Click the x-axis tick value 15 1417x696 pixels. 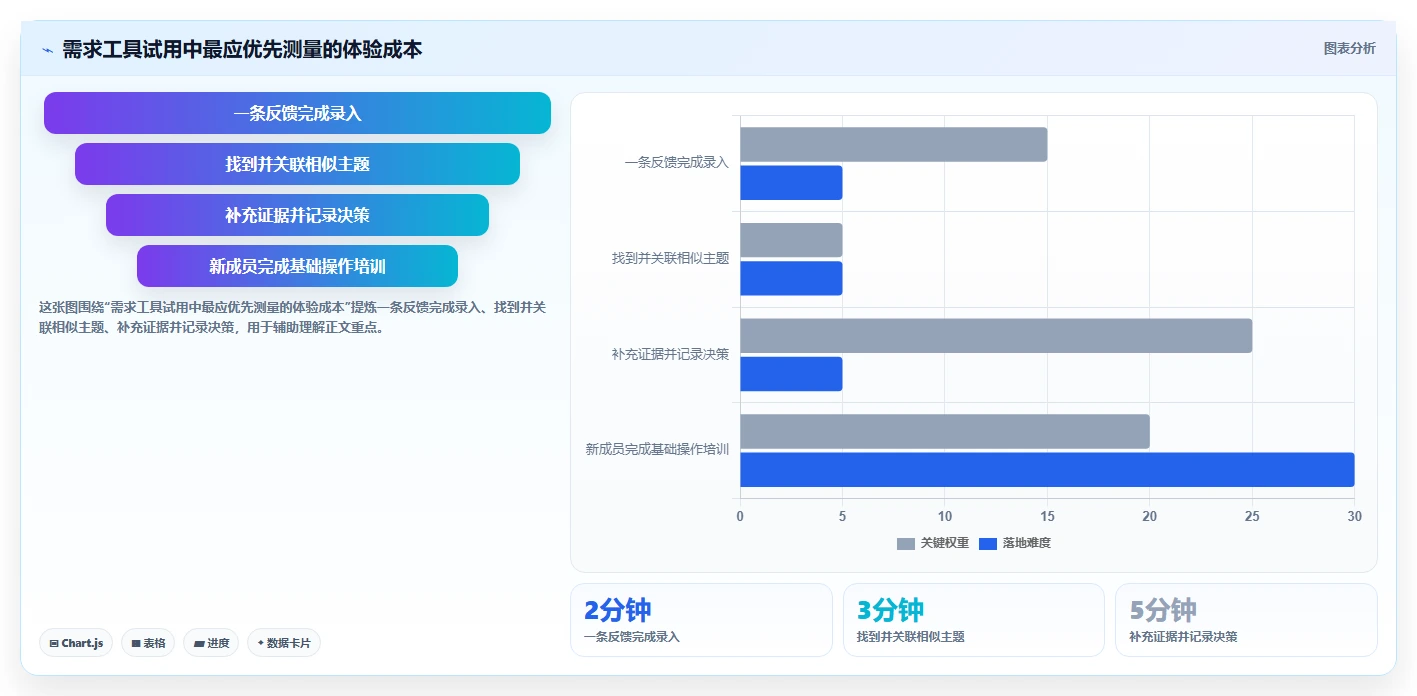tap(1047, 516)
